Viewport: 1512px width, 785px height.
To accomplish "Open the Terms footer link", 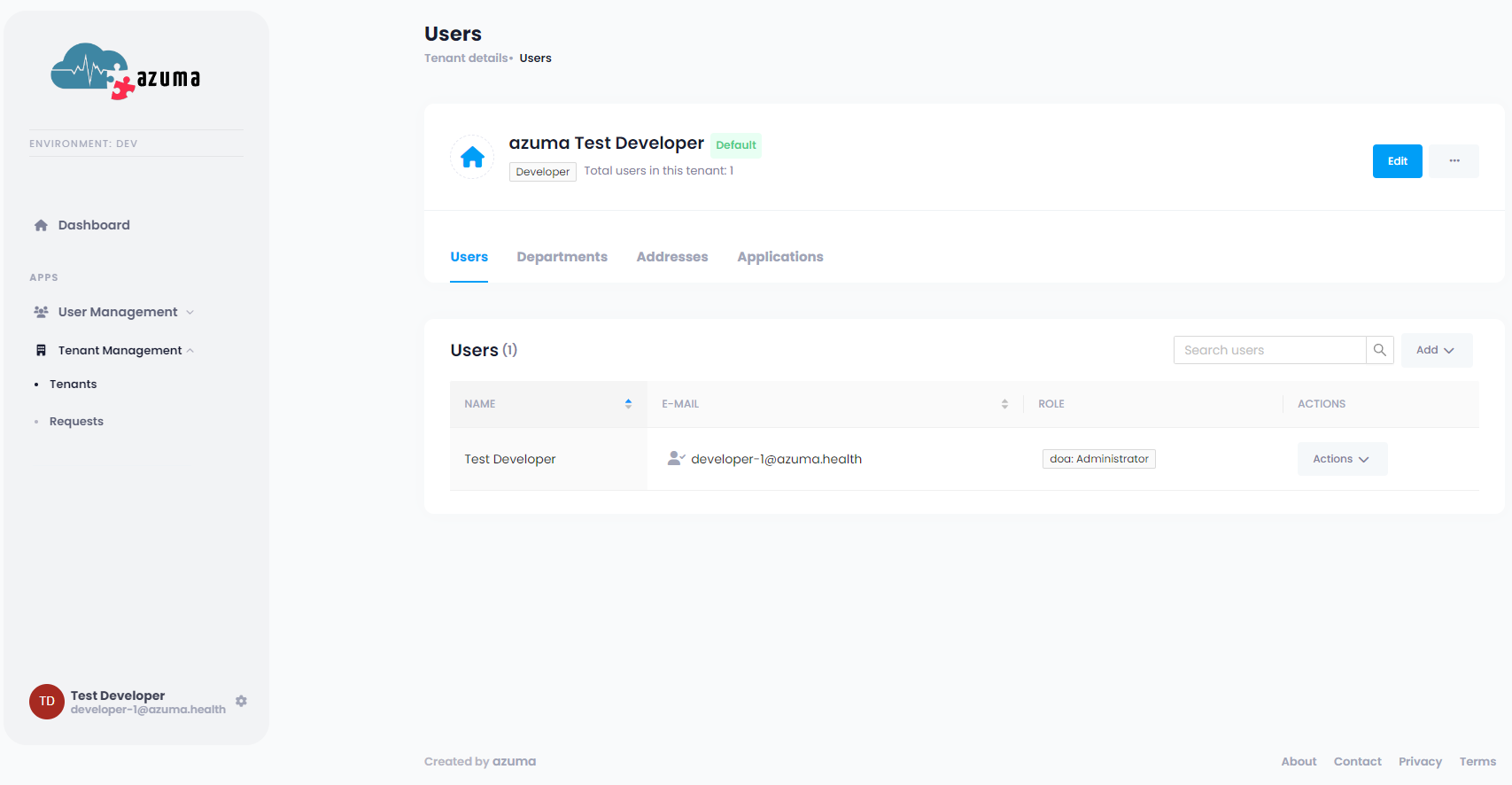I will 1477,761.
